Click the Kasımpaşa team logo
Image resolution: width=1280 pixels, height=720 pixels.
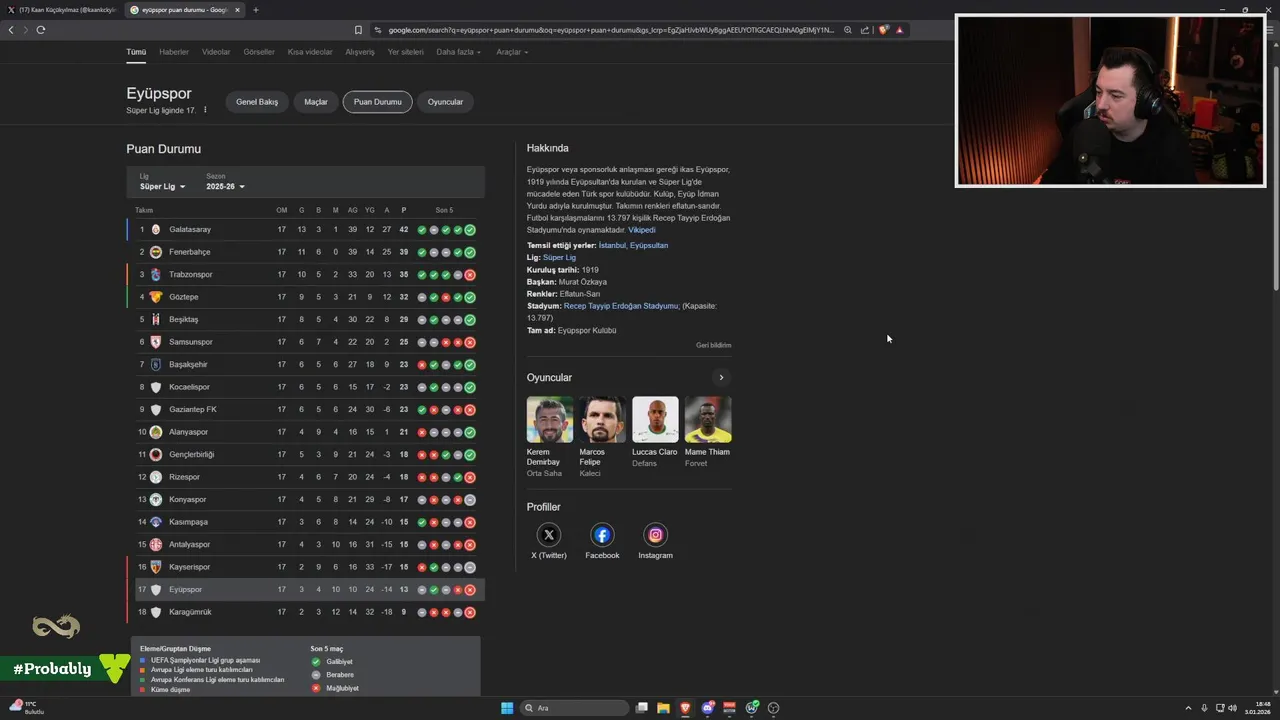(x=155, y=522)
